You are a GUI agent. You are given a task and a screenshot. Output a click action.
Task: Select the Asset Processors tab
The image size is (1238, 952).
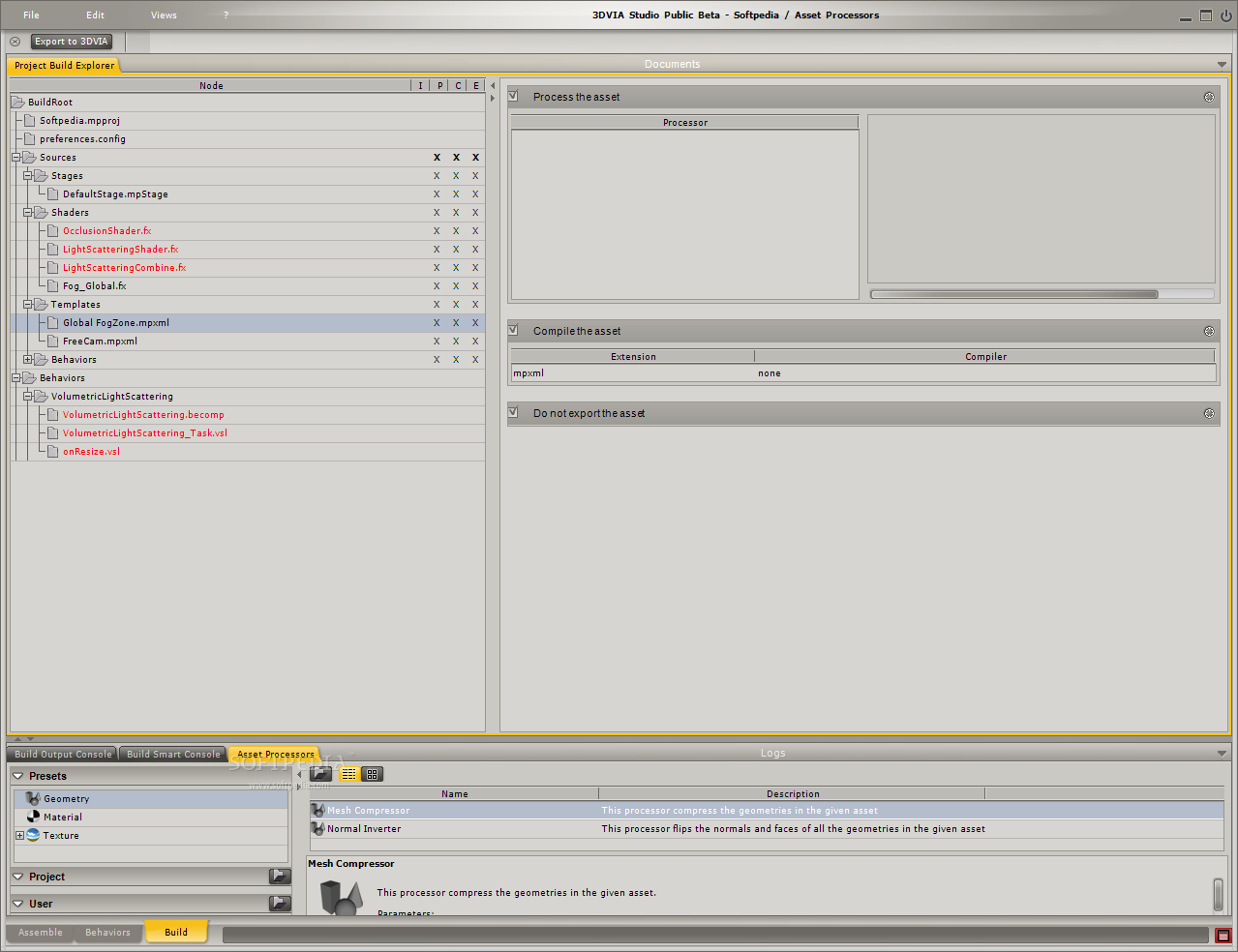click(276, 754)
